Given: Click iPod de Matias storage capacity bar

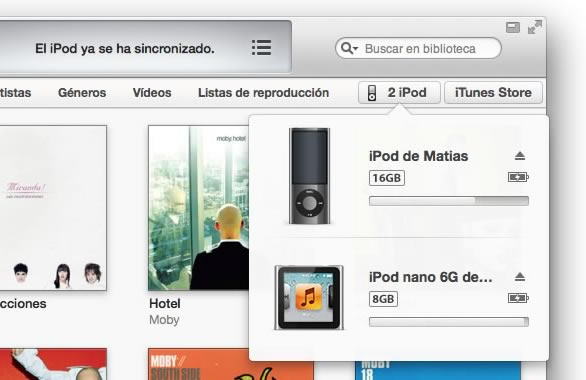Looking at the screenshot, I should coord(449,201).
